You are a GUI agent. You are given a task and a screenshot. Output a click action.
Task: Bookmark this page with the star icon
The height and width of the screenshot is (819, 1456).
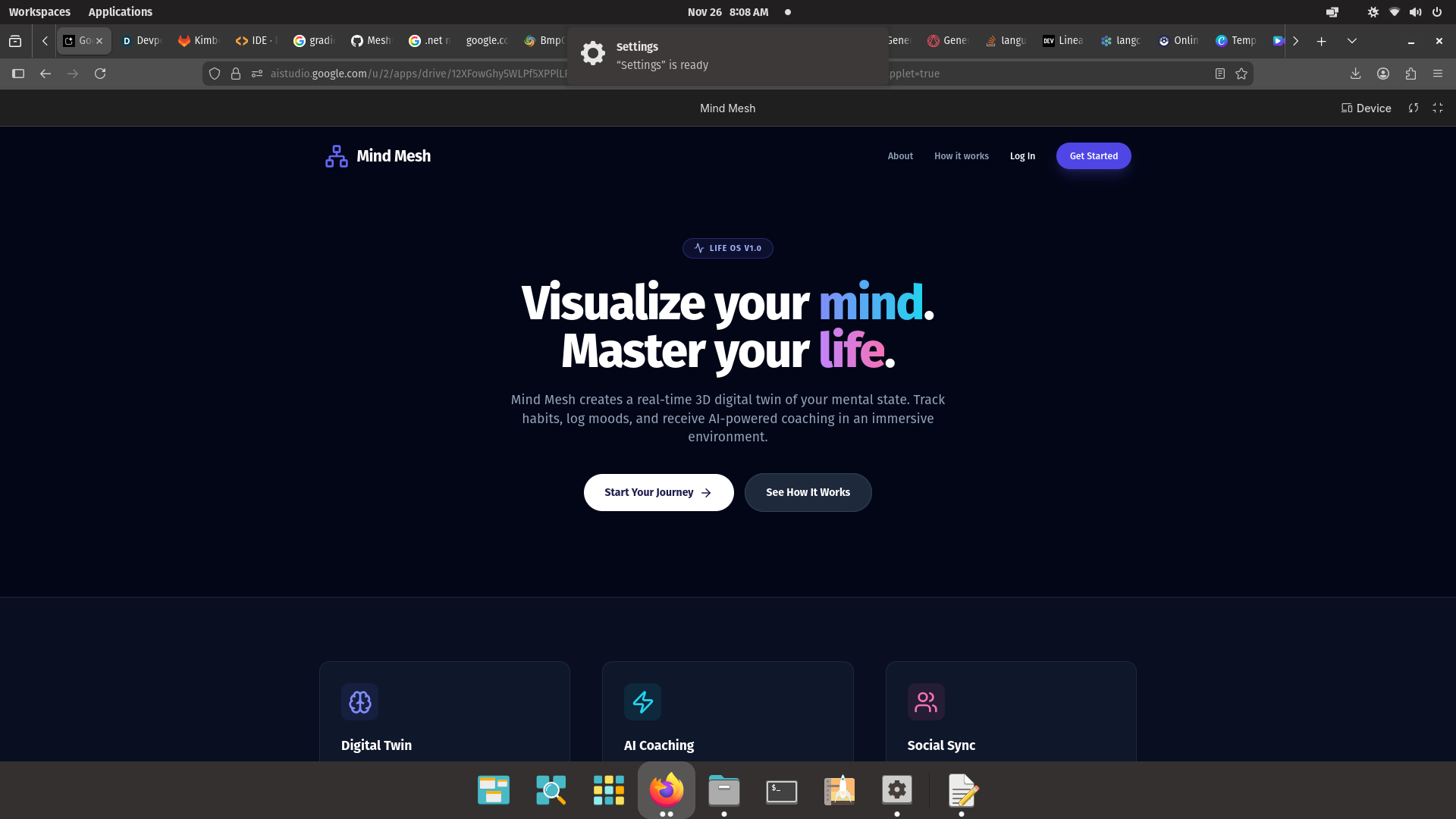(1241, 74)
